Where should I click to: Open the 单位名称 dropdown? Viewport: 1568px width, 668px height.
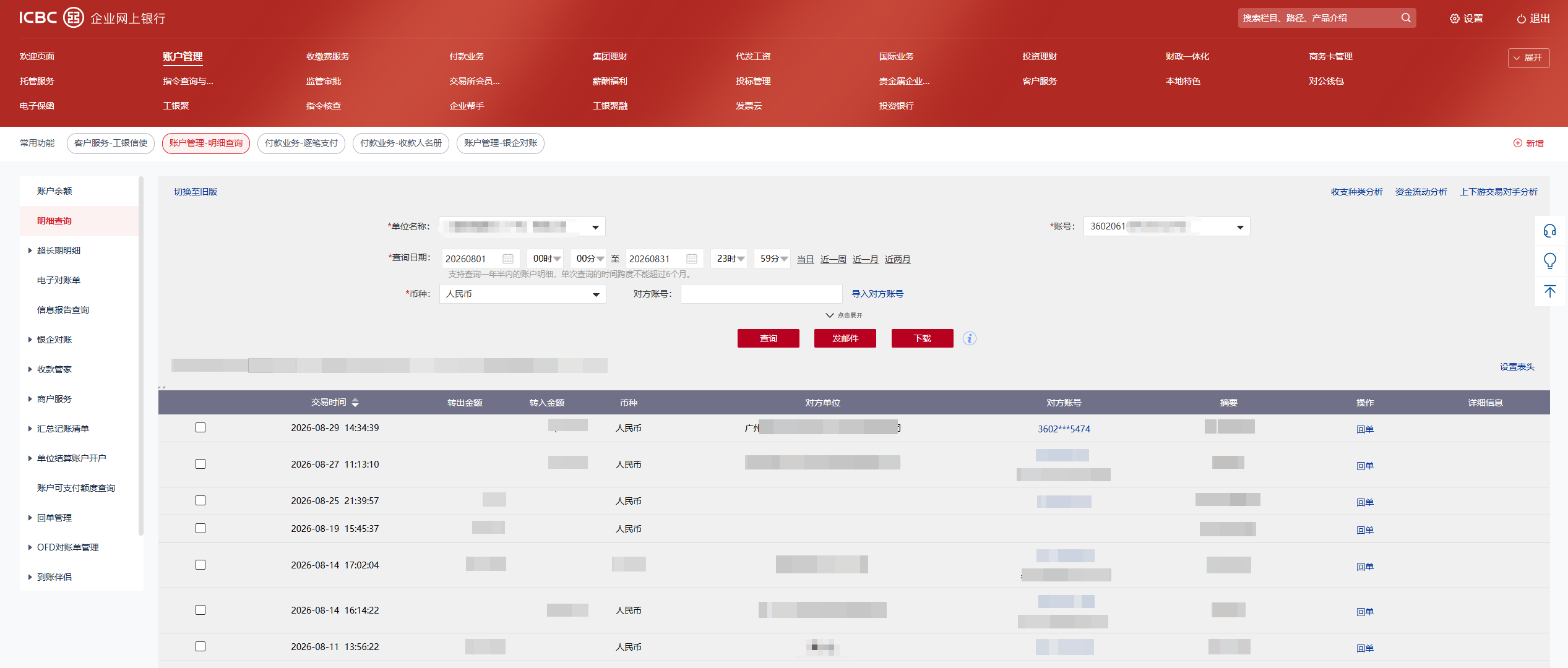point(522,226)
